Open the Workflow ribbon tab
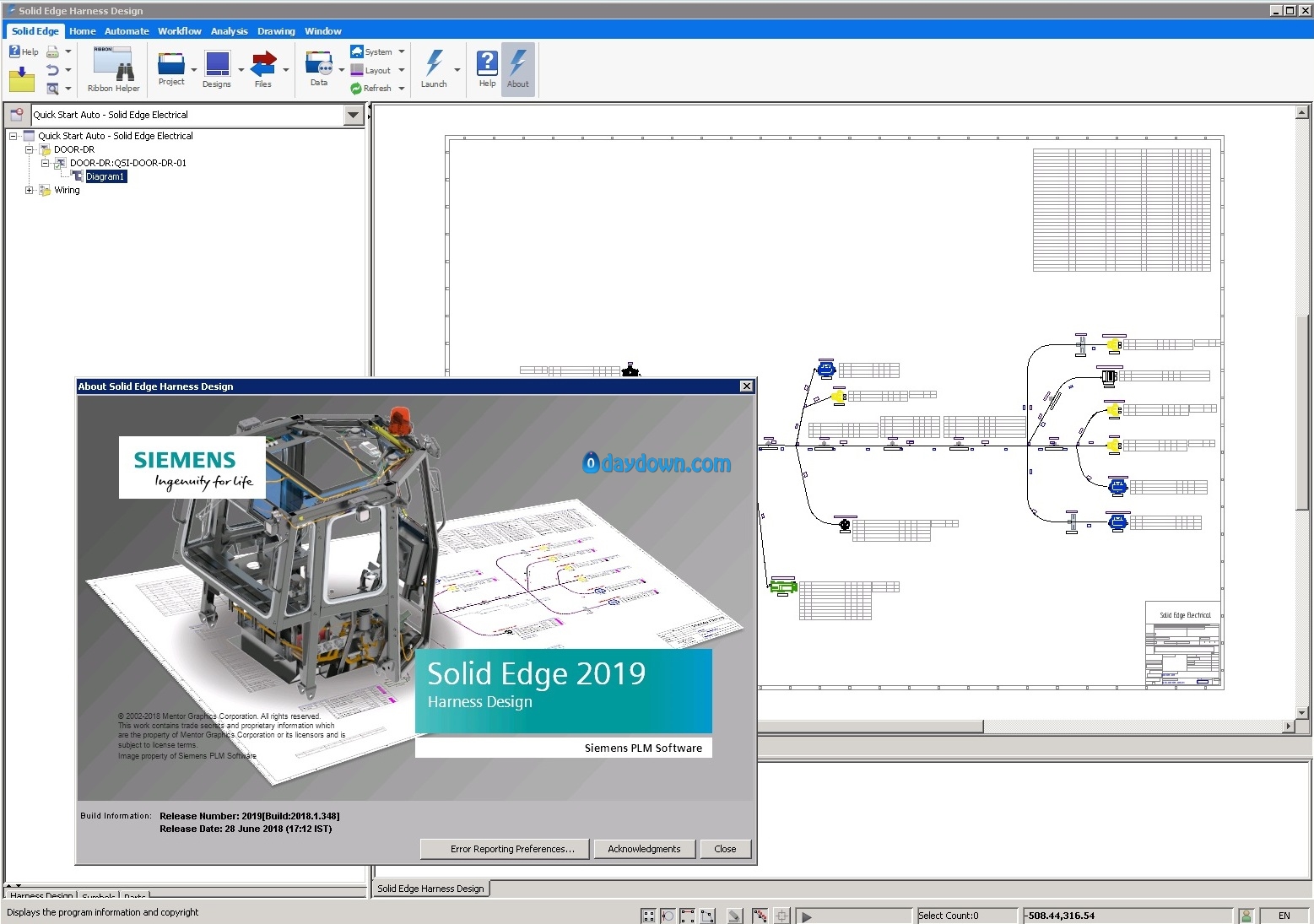1314x924 pixels. 180,31
